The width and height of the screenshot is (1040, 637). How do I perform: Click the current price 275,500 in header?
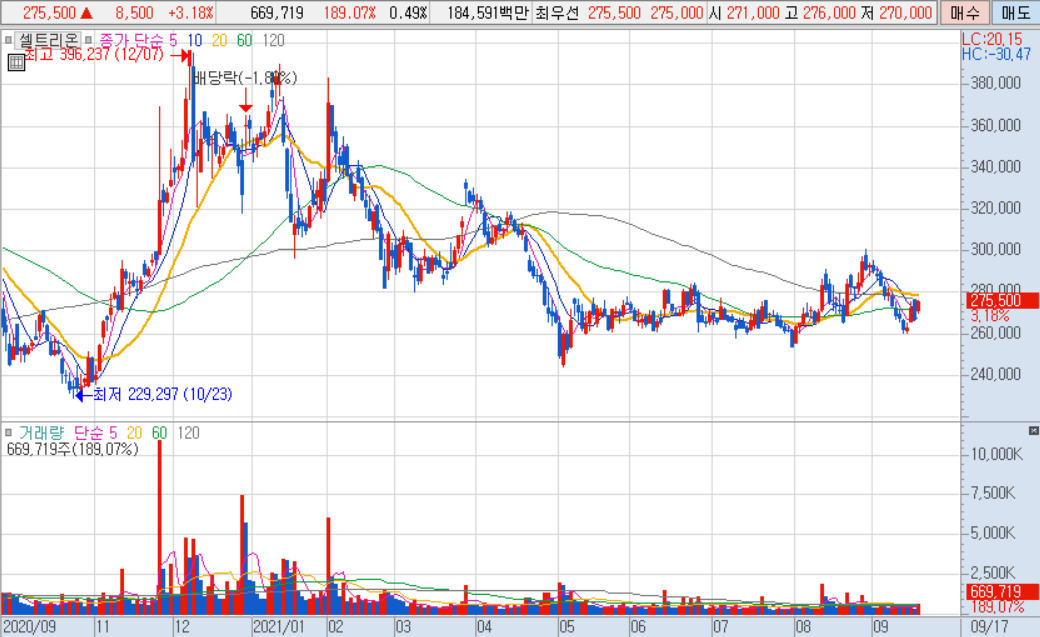click(x=49, y=13)
